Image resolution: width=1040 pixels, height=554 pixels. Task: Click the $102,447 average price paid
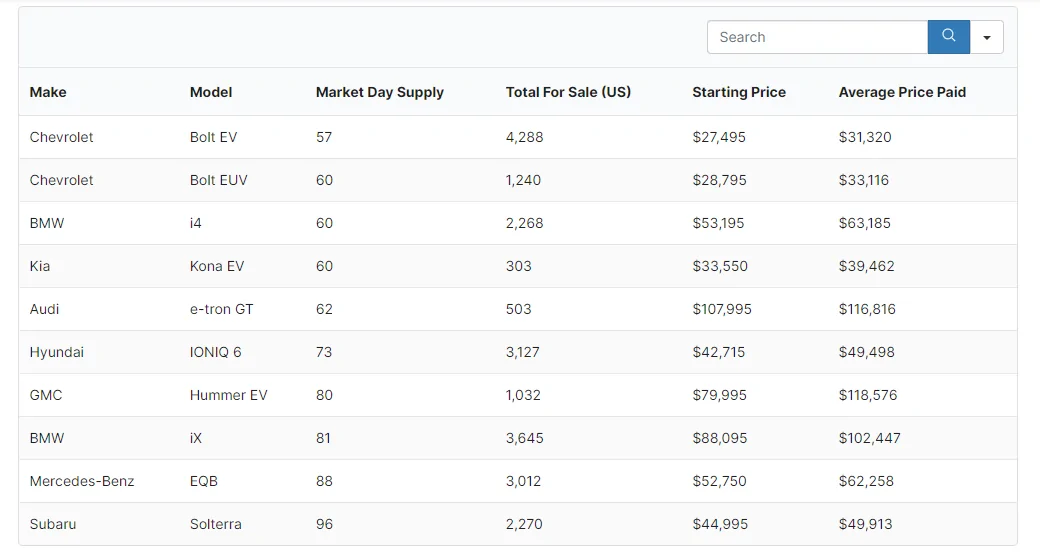(870, 439)
